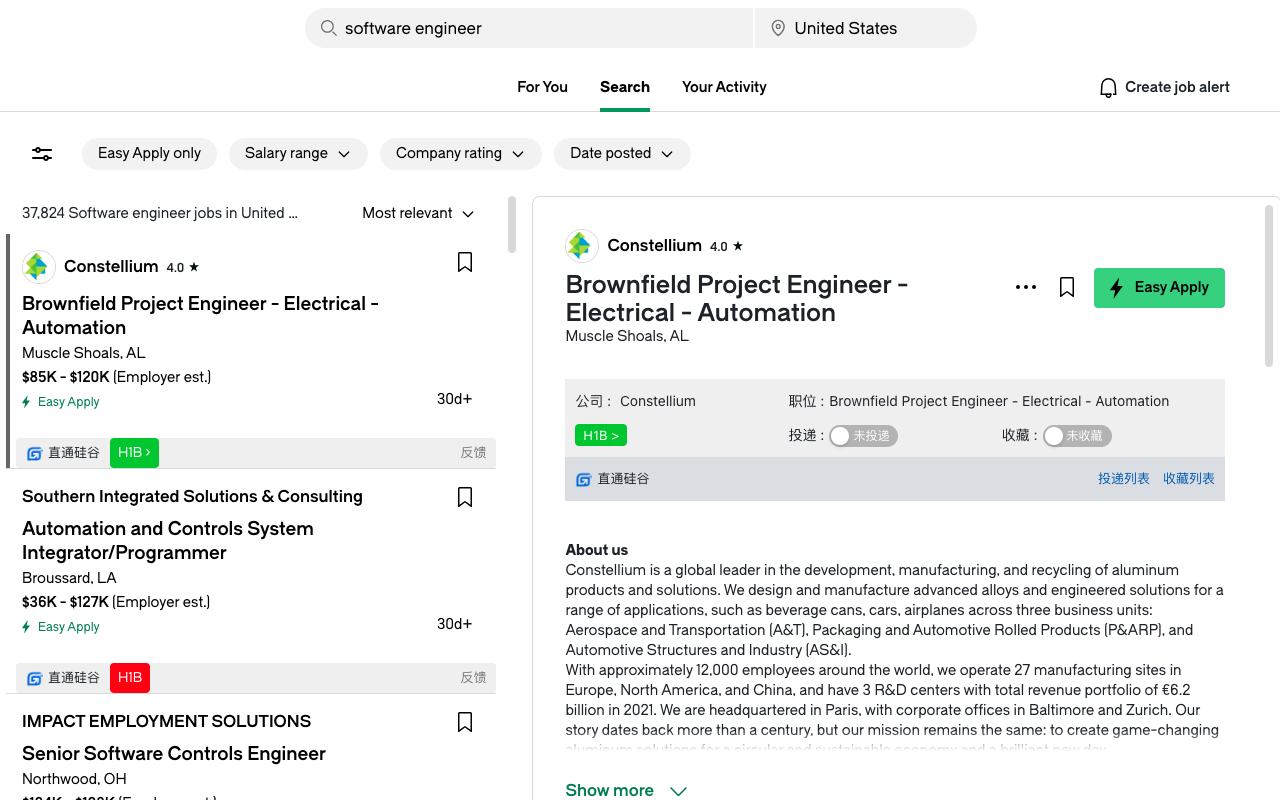Open Senior Software Controls Engineer listing
The height and width of the screenshot is (800, 1280).
tap(174, 754)
